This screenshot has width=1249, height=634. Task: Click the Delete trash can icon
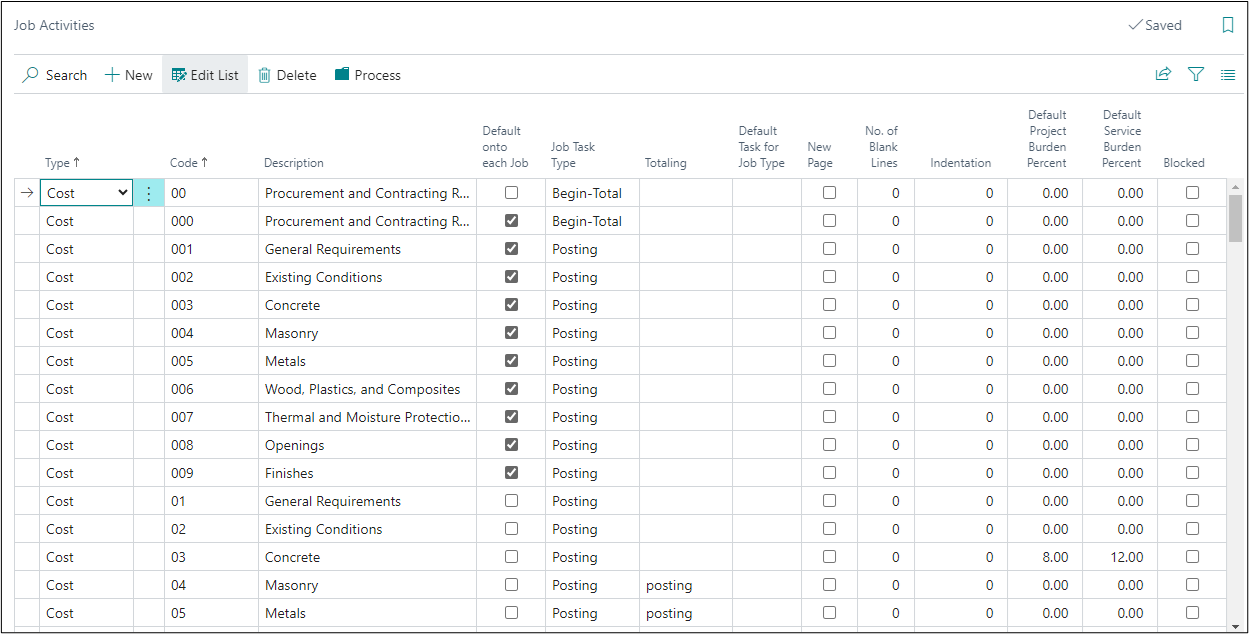click(265, 75)
